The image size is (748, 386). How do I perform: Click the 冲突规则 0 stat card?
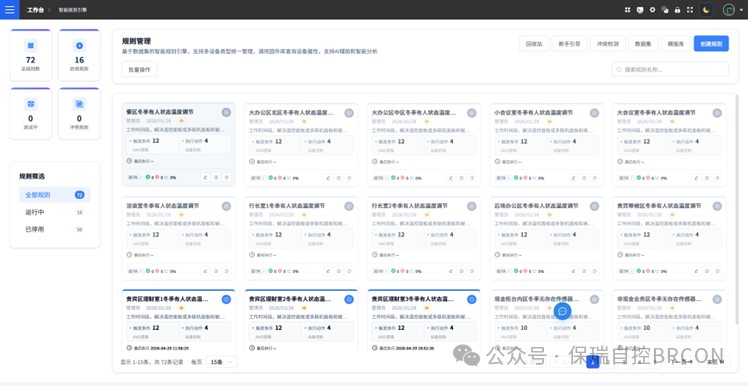point(79,113)
